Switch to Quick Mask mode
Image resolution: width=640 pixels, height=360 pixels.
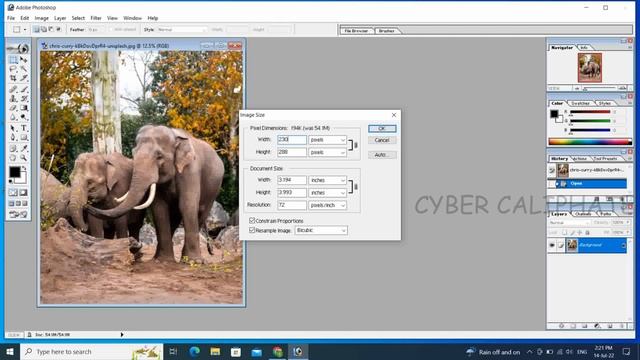(23, 192)
